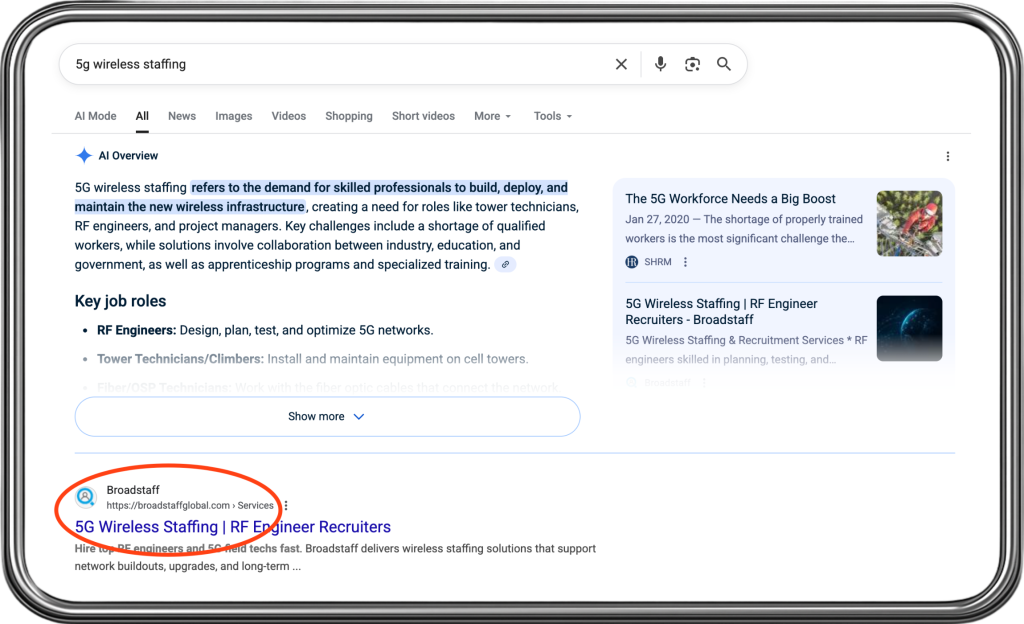Click the Broadstaff site favicon
Viewport: 1024px width, 624px height.
(86, 497)
